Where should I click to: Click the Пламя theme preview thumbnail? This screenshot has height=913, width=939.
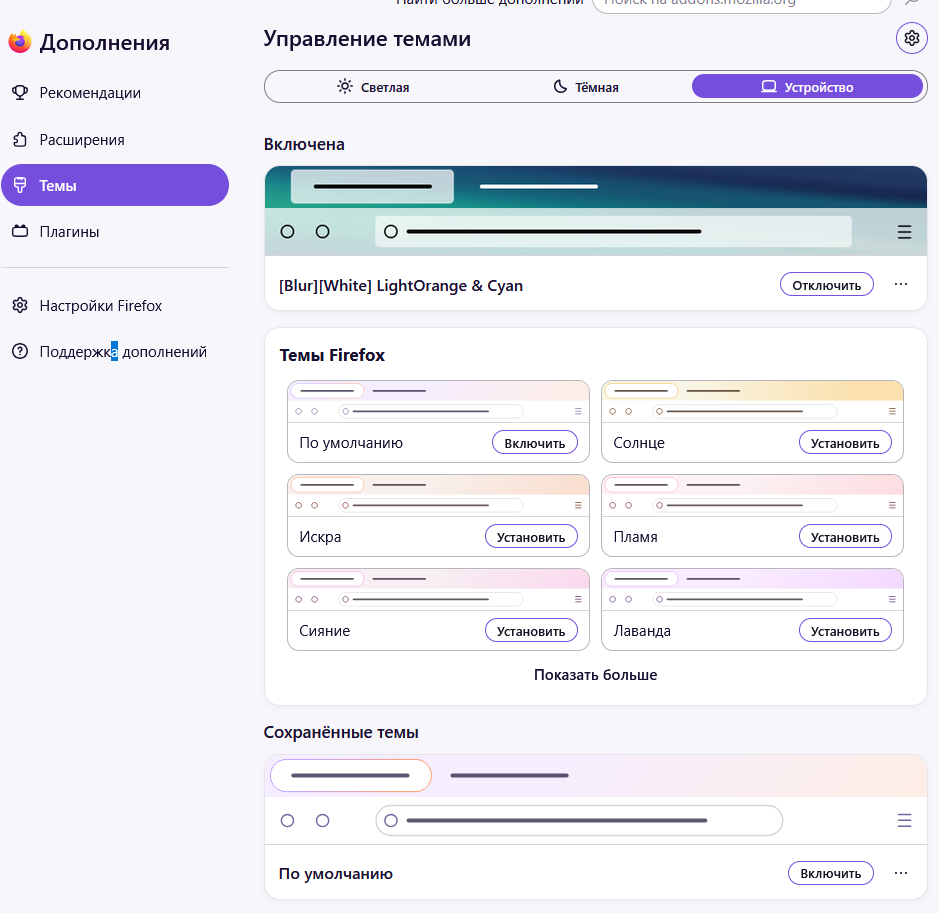pos(752,496)
